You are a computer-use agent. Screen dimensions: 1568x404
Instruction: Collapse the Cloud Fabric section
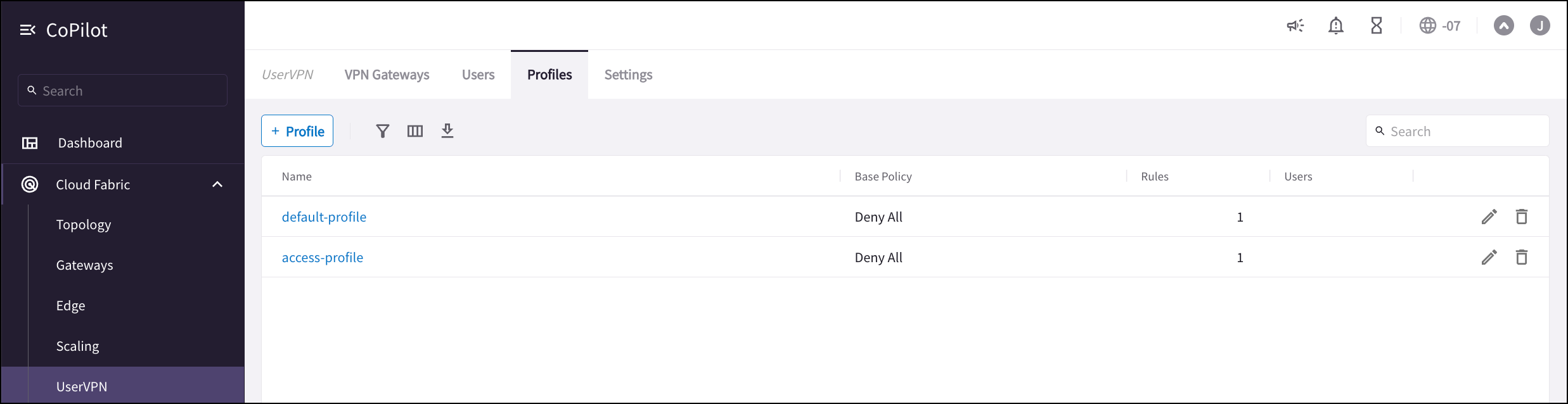point(217,184)
